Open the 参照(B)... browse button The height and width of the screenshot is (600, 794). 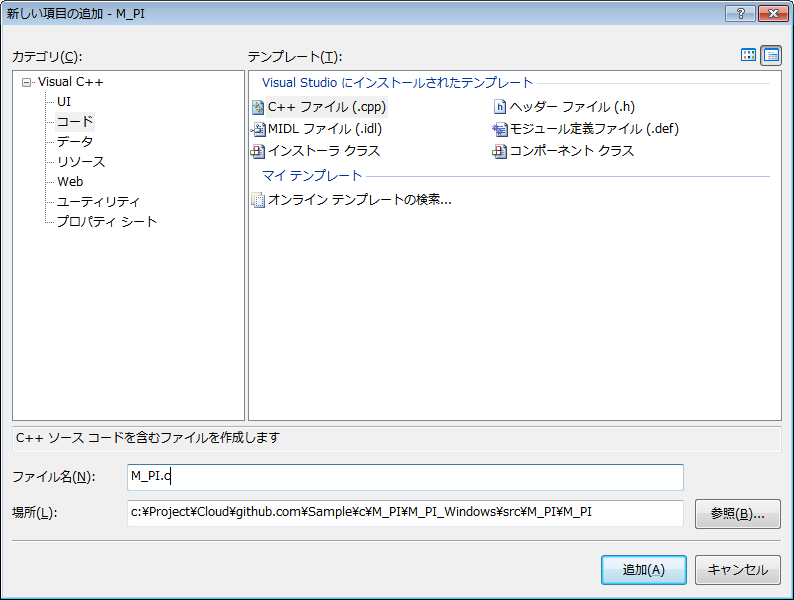click(x=738, y=514)
